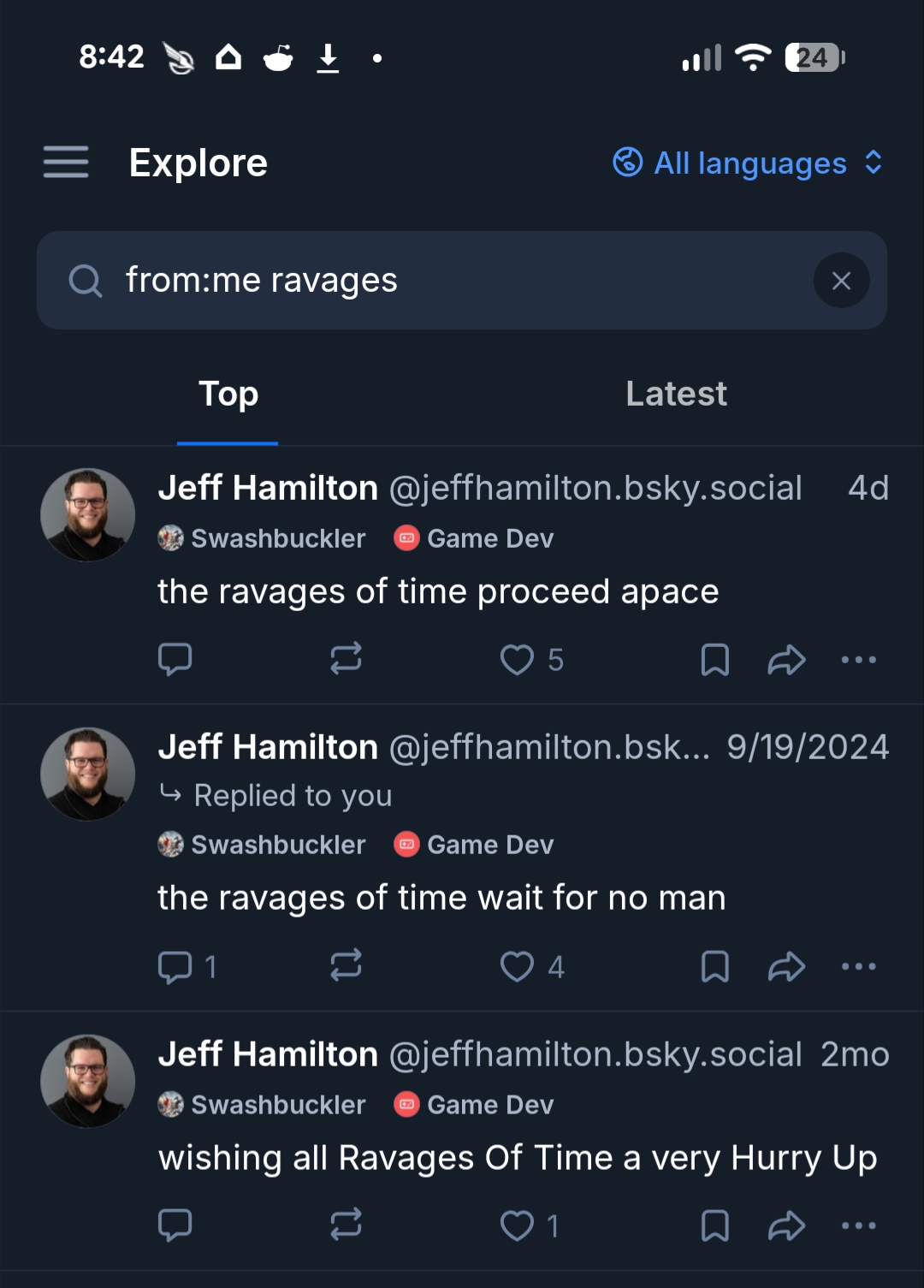This screenshot has width=924, height=1288.
Task: Like the "proceed apace" post
Action: (x=517, y=660)
